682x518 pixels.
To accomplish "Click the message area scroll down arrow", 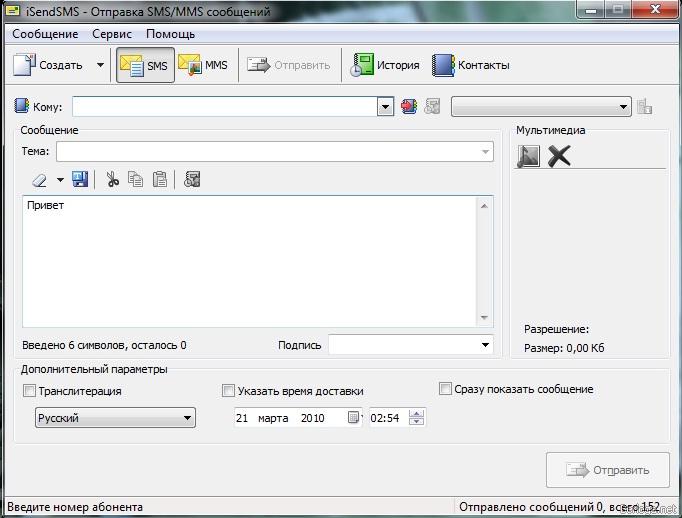I will pyautogui.click(x=485, y=318).
